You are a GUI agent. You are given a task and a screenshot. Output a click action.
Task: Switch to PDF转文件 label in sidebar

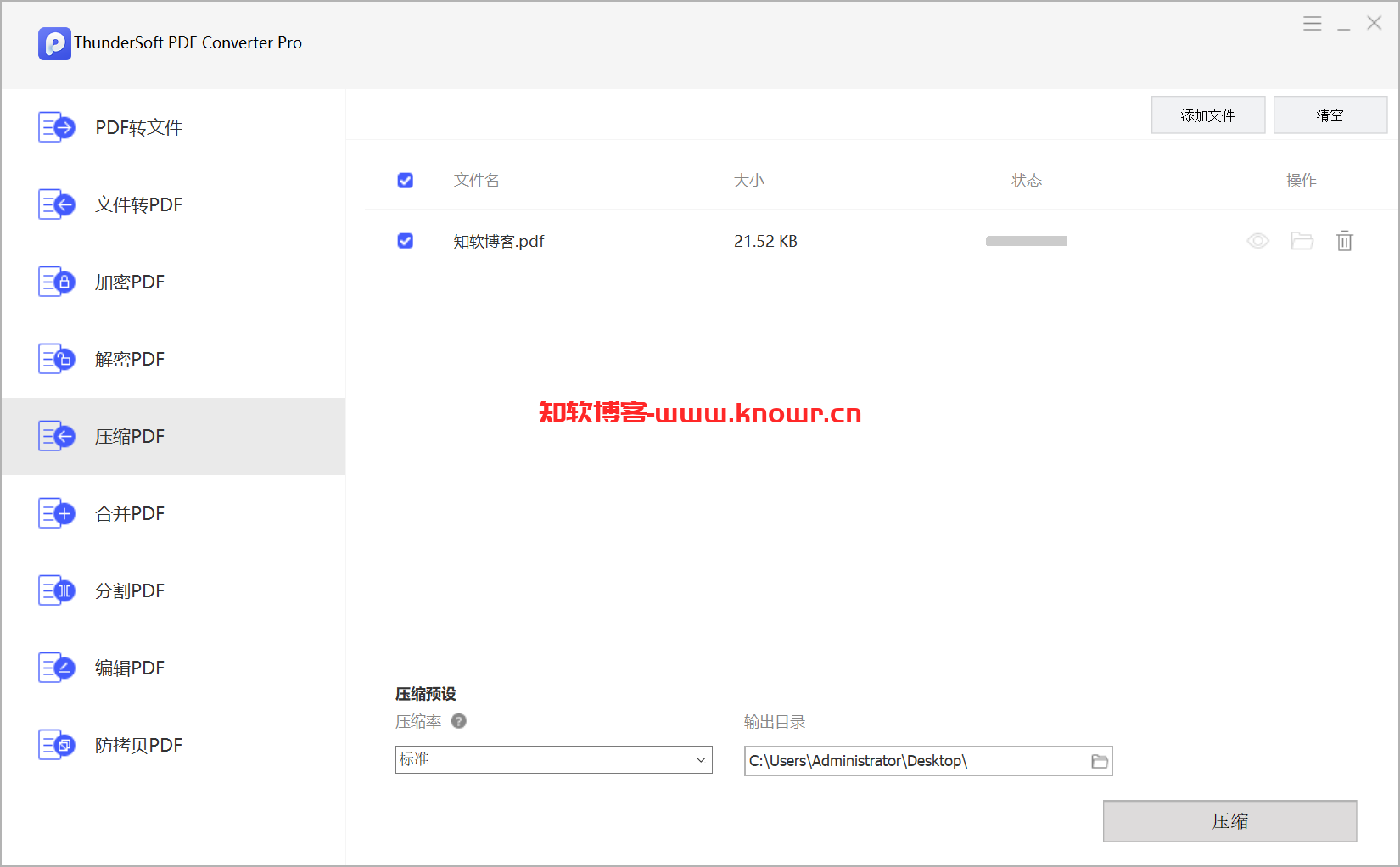[138, 127]
